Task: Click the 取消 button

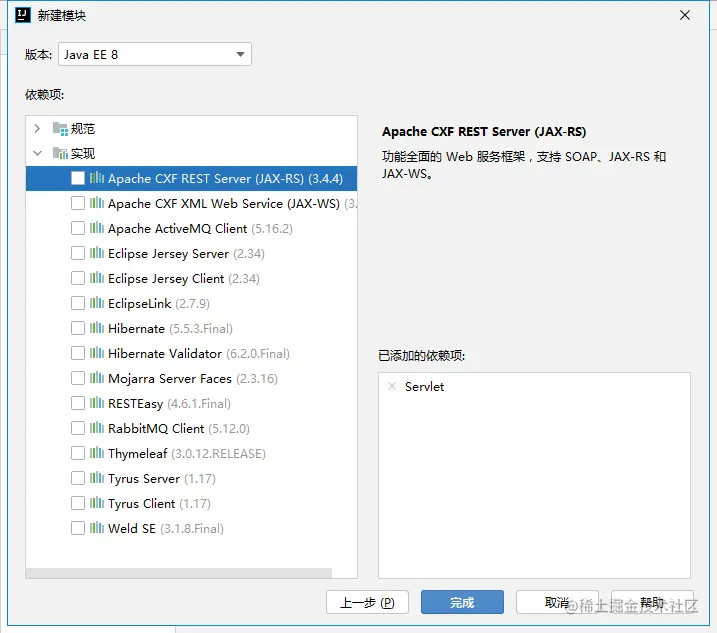Action: pos(557,602)
